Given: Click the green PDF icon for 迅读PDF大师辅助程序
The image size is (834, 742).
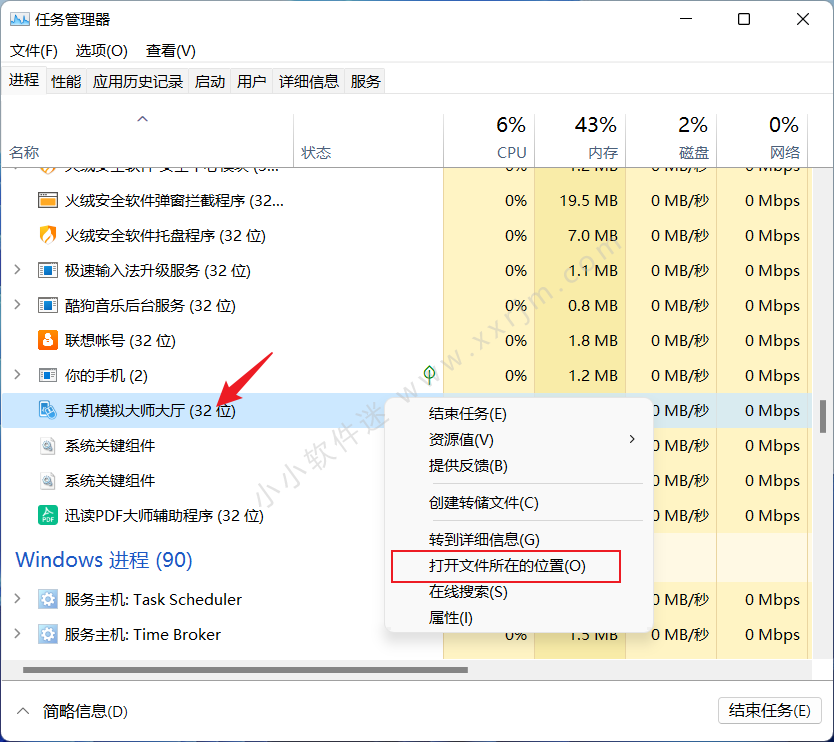Looking at the screenshot, I should click(x=48, y=515).
